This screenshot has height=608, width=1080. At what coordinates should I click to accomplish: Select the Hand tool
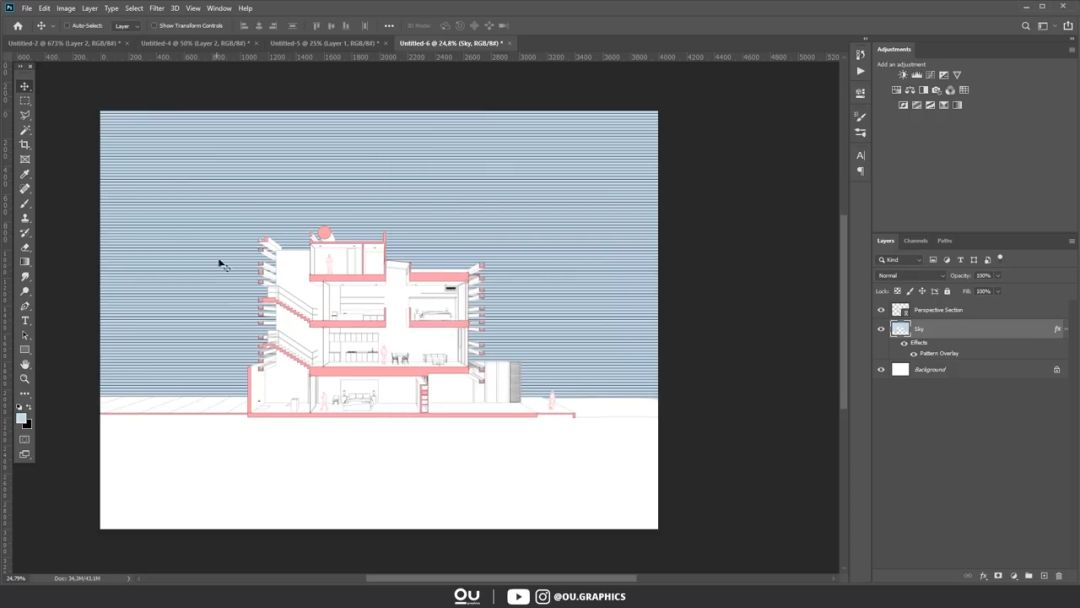pos(25,364)
